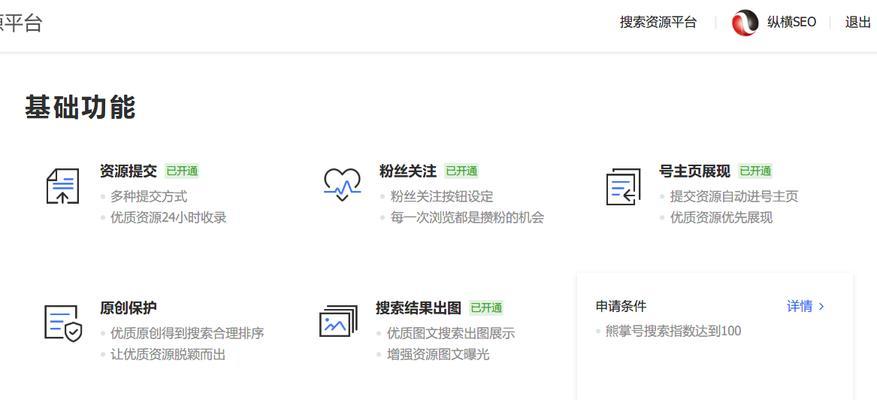Open the 原创保护 feature title

129,308
